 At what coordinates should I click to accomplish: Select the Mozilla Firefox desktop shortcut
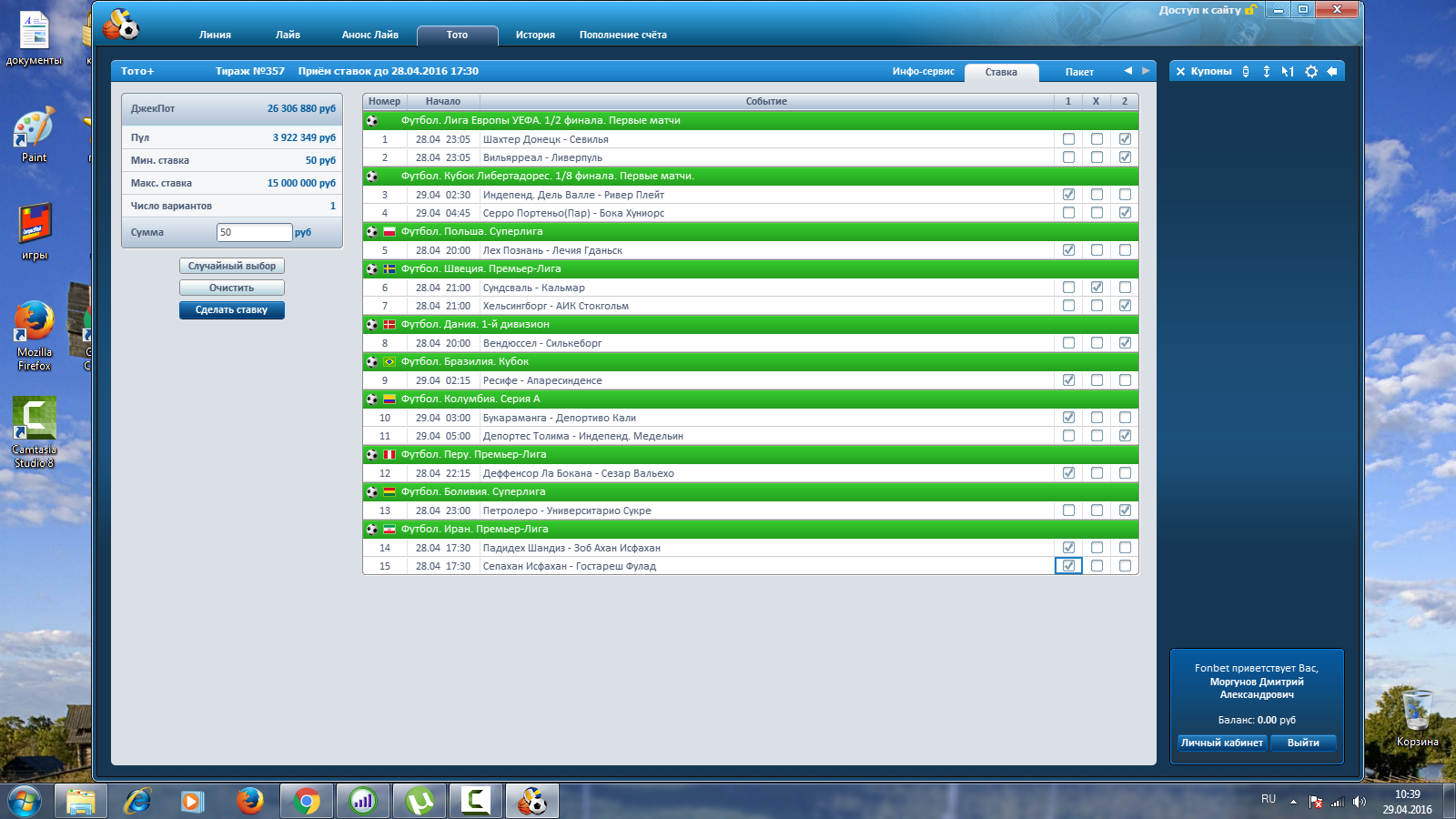[35, 336]
